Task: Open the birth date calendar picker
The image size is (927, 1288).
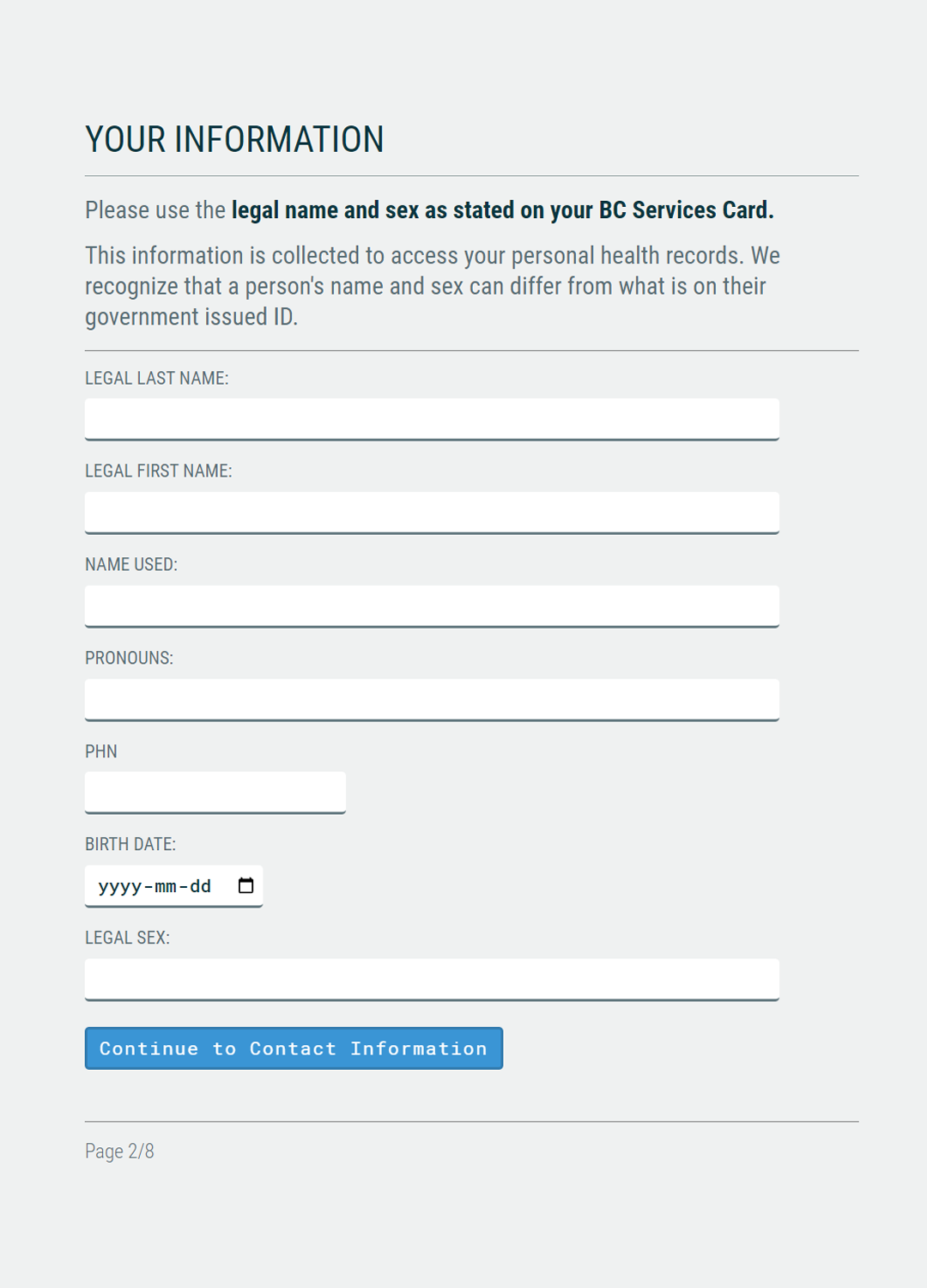Action: [x=245, y=885]
